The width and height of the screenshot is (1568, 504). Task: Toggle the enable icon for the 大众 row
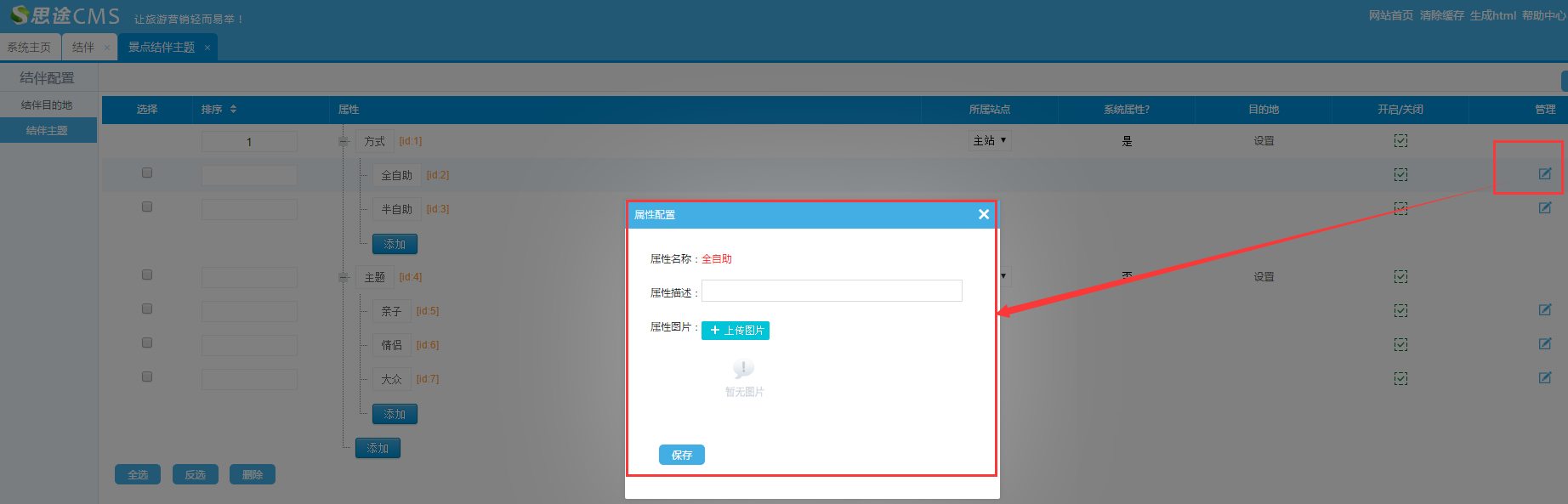(x=1400, y=379)
